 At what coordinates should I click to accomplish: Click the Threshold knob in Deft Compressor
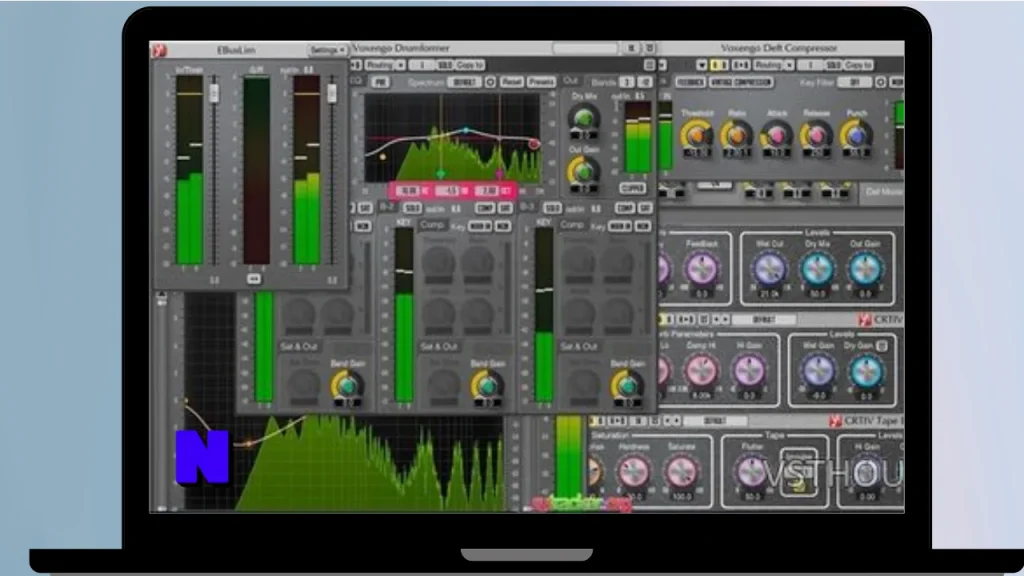(x=696, y=136)
